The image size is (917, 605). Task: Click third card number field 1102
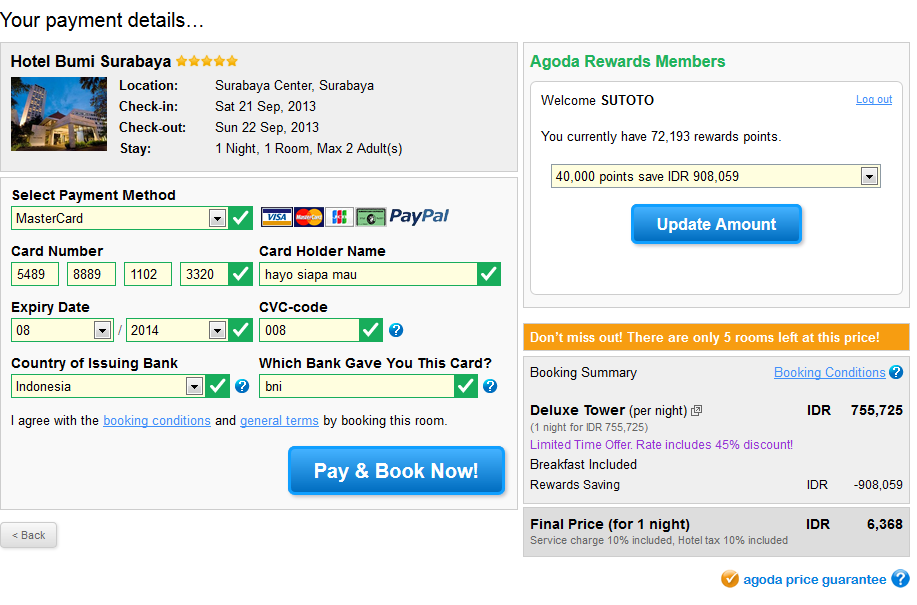pos(148,274)
